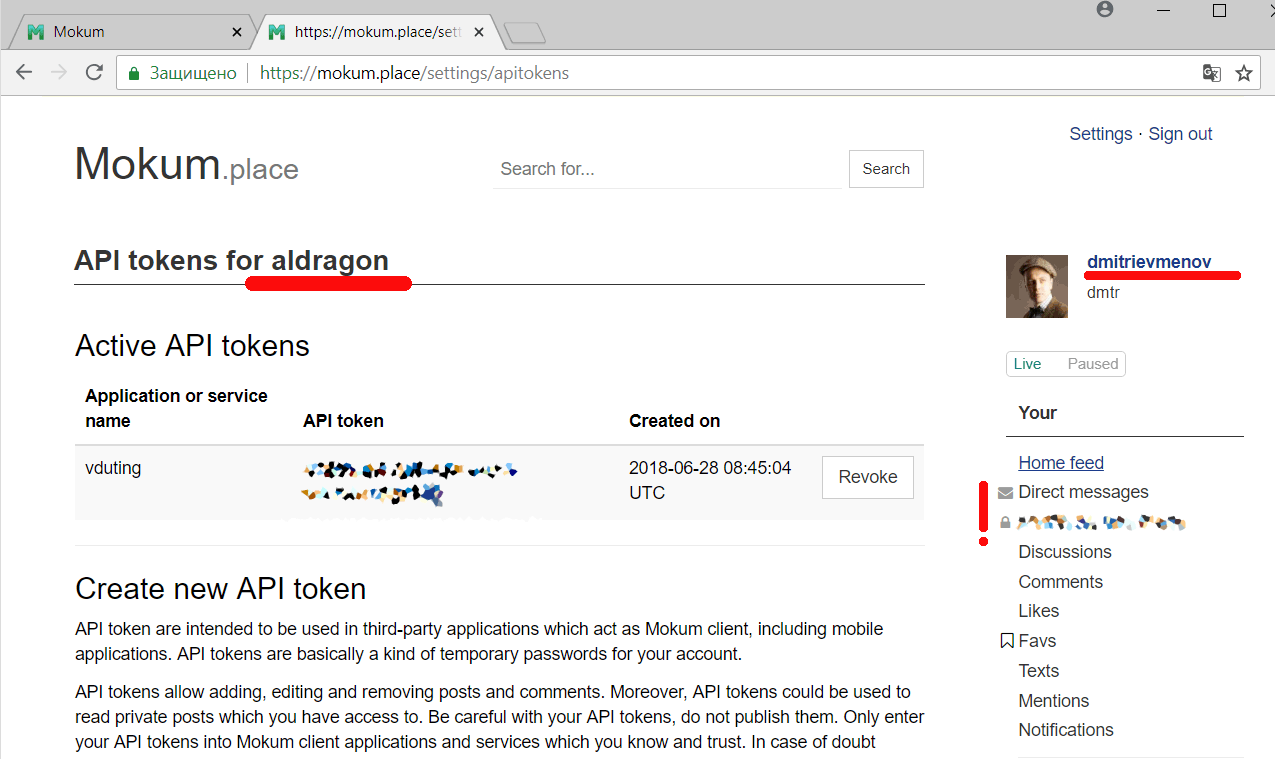This screenshot has height=759, width=1275.
Task: Click the bookmark icon next to Favs
Action: pyautogui.click(x=1007, y=641)
